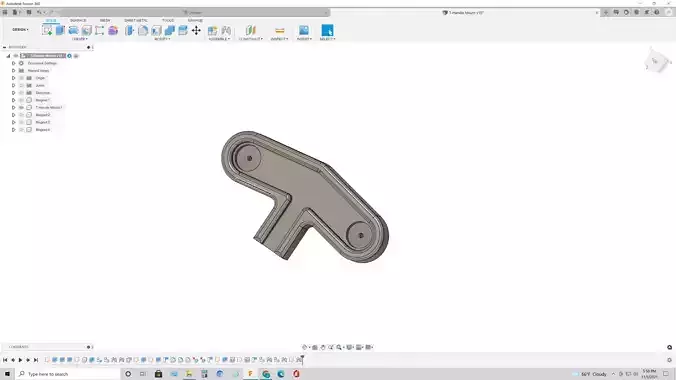Image resolution: width=676 pixels, height=380 pixels.
Task: Select the Create Sketch tool
Action: (x=47, y=30)
